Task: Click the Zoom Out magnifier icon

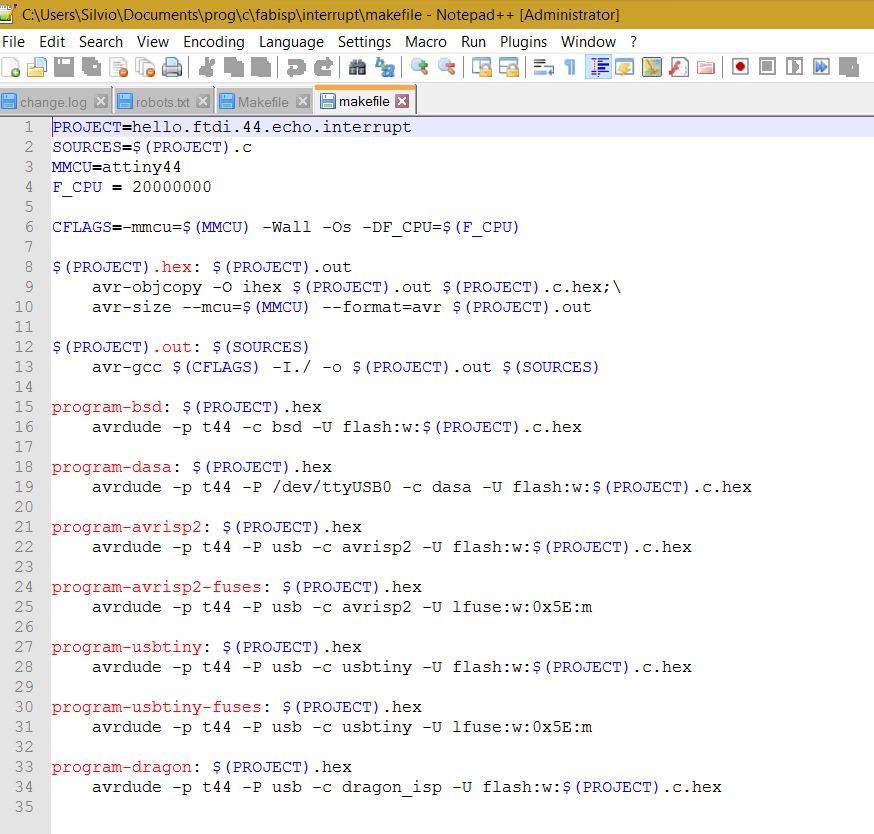Action: click(446, 67)
